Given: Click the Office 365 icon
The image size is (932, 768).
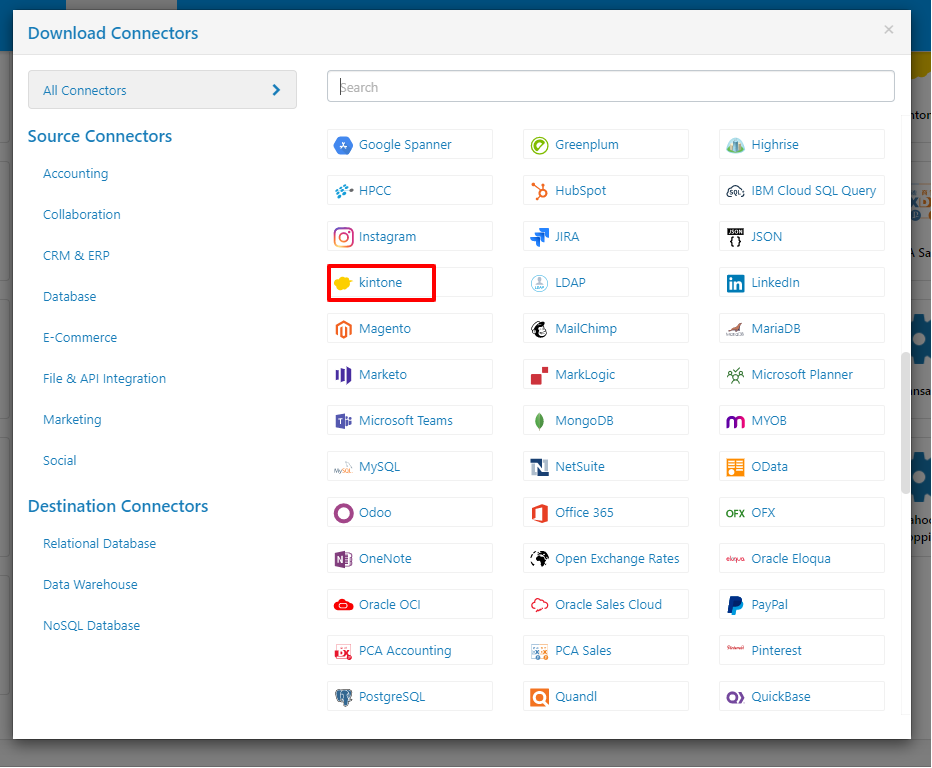Looking at the screenshot, I should (539, 513).
